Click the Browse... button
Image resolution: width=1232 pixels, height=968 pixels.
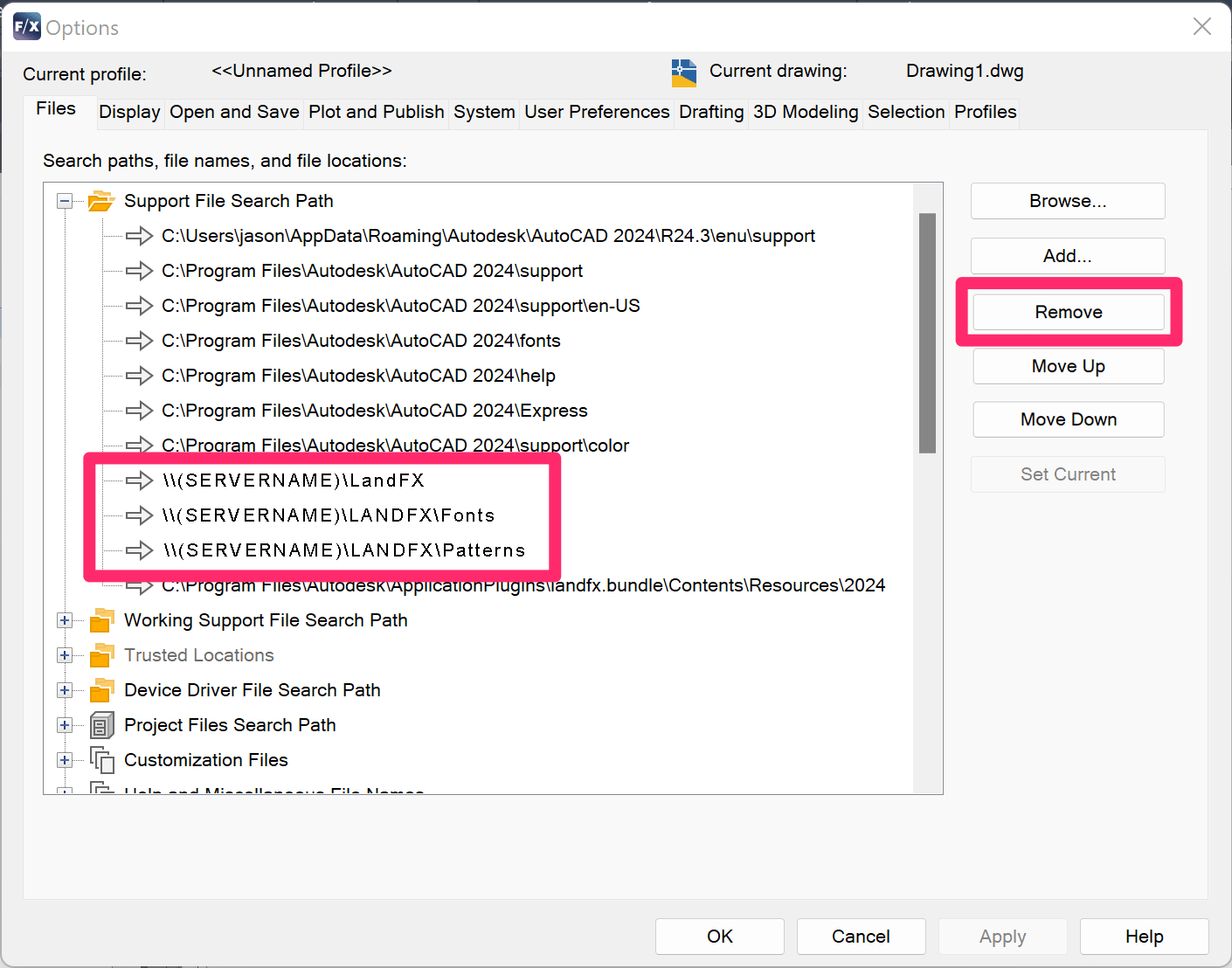[1068, 201]
